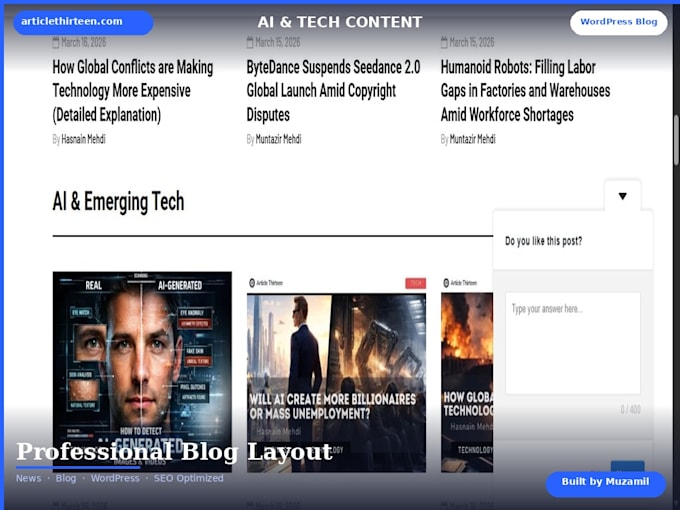The width and height of the screenshot is (680, 510).
Task: Click the page's vertical scrollbar thumb
Action: point(676,140)
